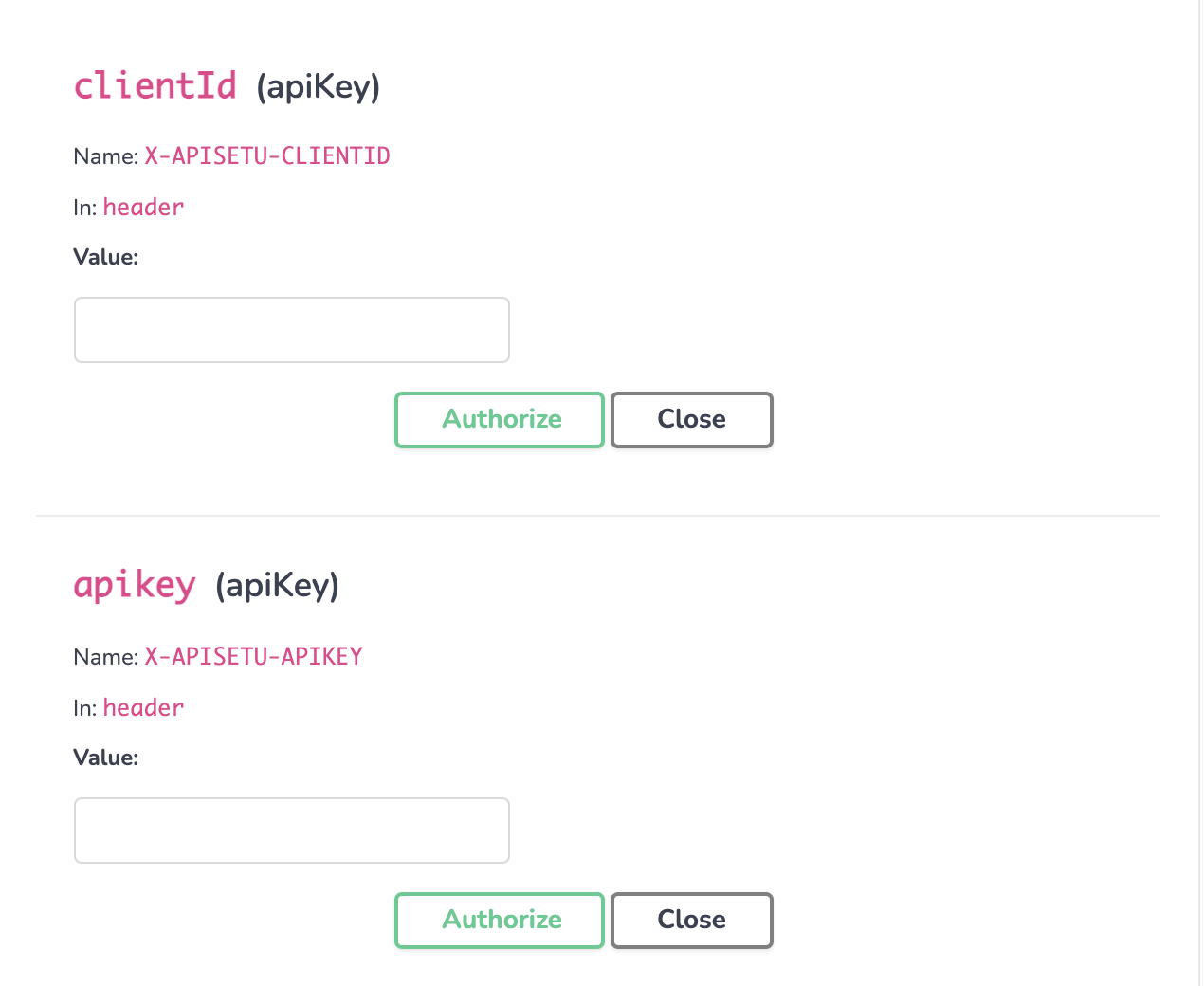Click the clientId section heading

tap(155, 86)
